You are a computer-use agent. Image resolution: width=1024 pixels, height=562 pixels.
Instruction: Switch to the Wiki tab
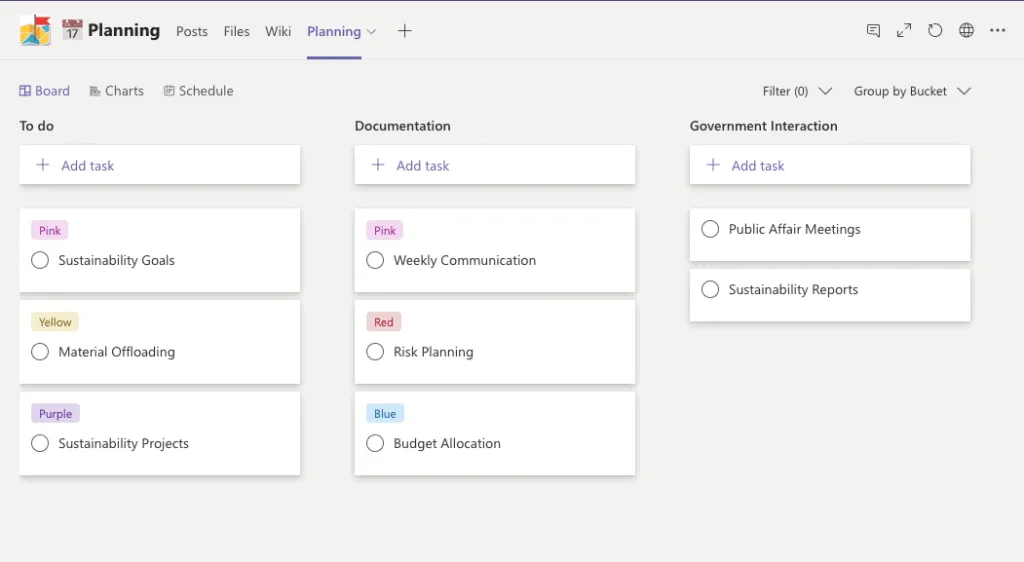coord(278,31)
